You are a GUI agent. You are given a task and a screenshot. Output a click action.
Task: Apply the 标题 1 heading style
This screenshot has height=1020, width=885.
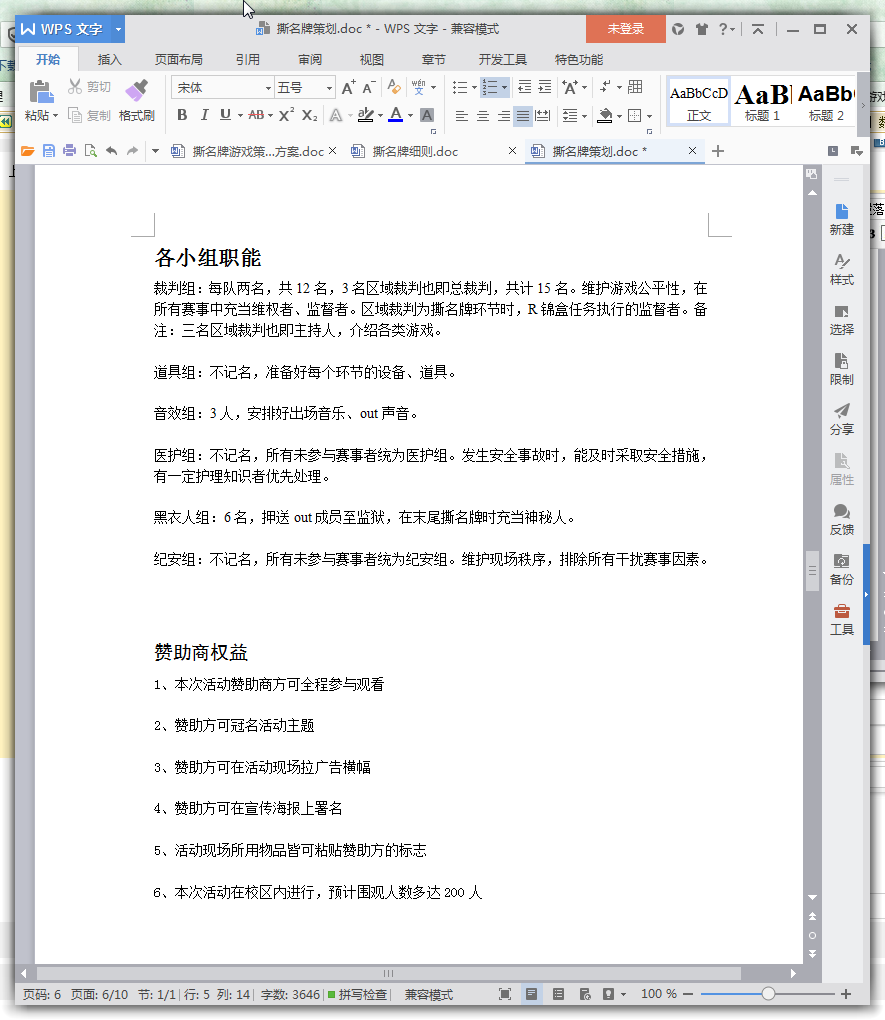coord(762,102)
